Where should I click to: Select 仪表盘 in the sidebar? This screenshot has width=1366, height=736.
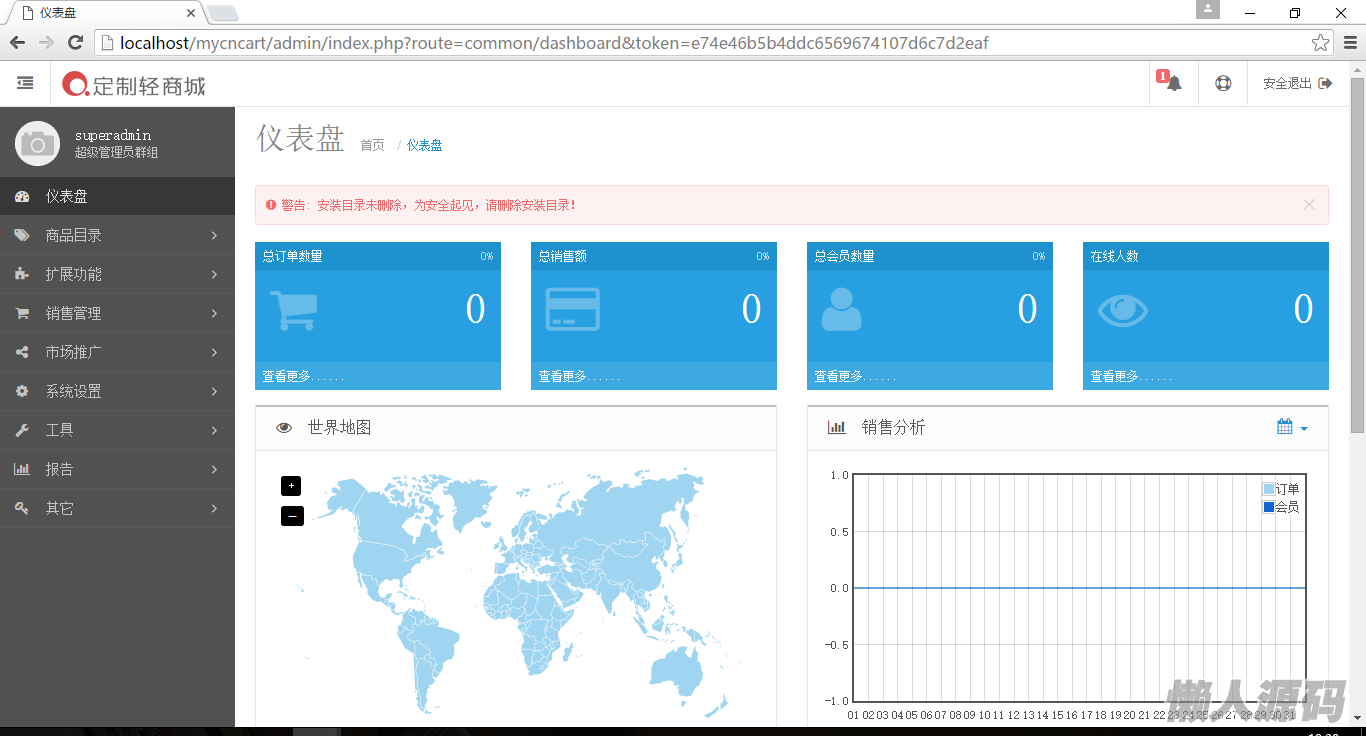click(66, 197)
